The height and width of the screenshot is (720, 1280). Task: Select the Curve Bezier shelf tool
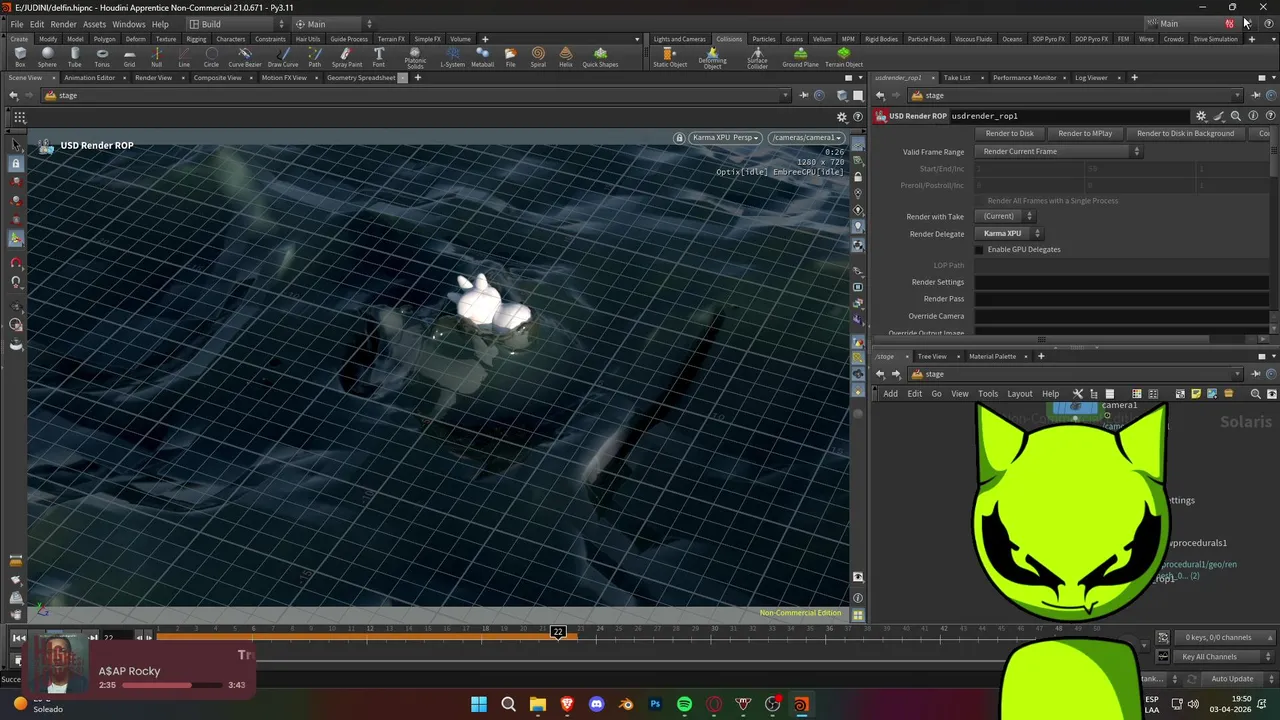click(245, 57)
